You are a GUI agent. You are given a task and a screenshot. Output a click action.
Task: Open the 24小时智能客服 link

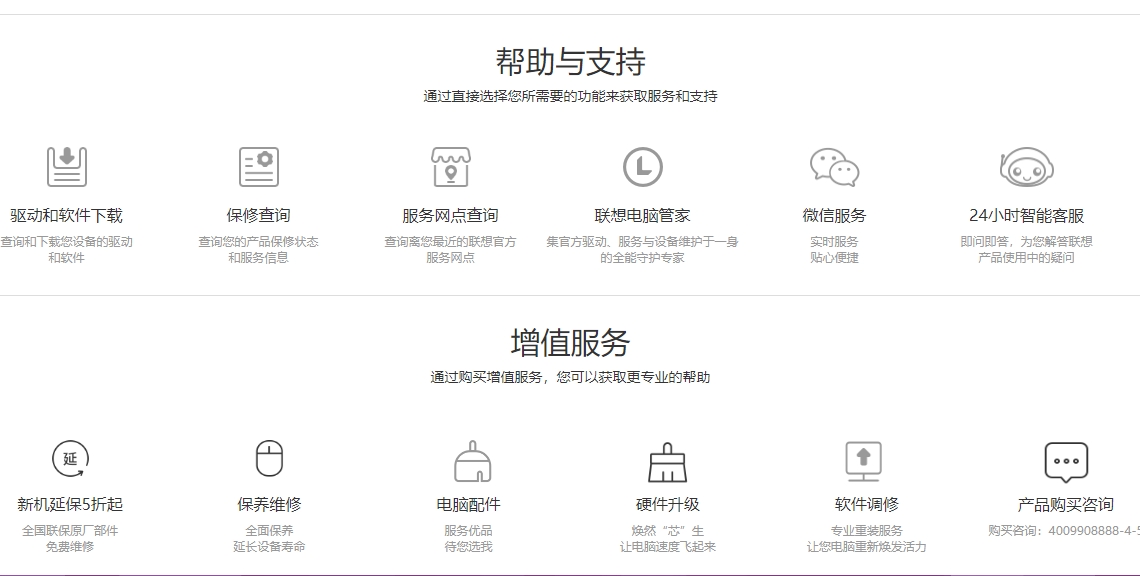[x=1027, y=215]
